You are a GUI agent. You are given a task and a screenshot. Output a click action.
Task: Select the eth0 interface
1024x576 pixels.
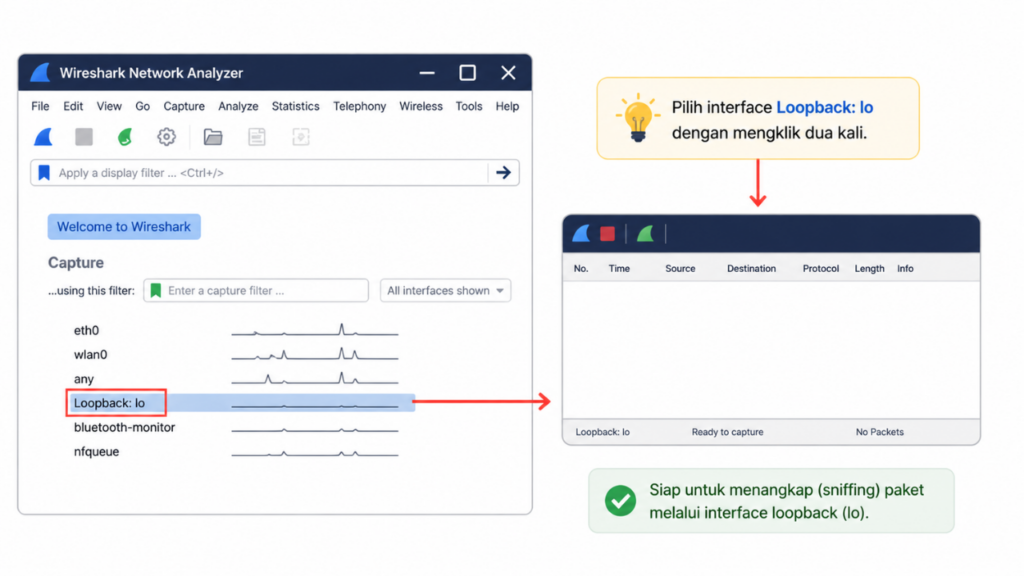[x=86, y=330]
